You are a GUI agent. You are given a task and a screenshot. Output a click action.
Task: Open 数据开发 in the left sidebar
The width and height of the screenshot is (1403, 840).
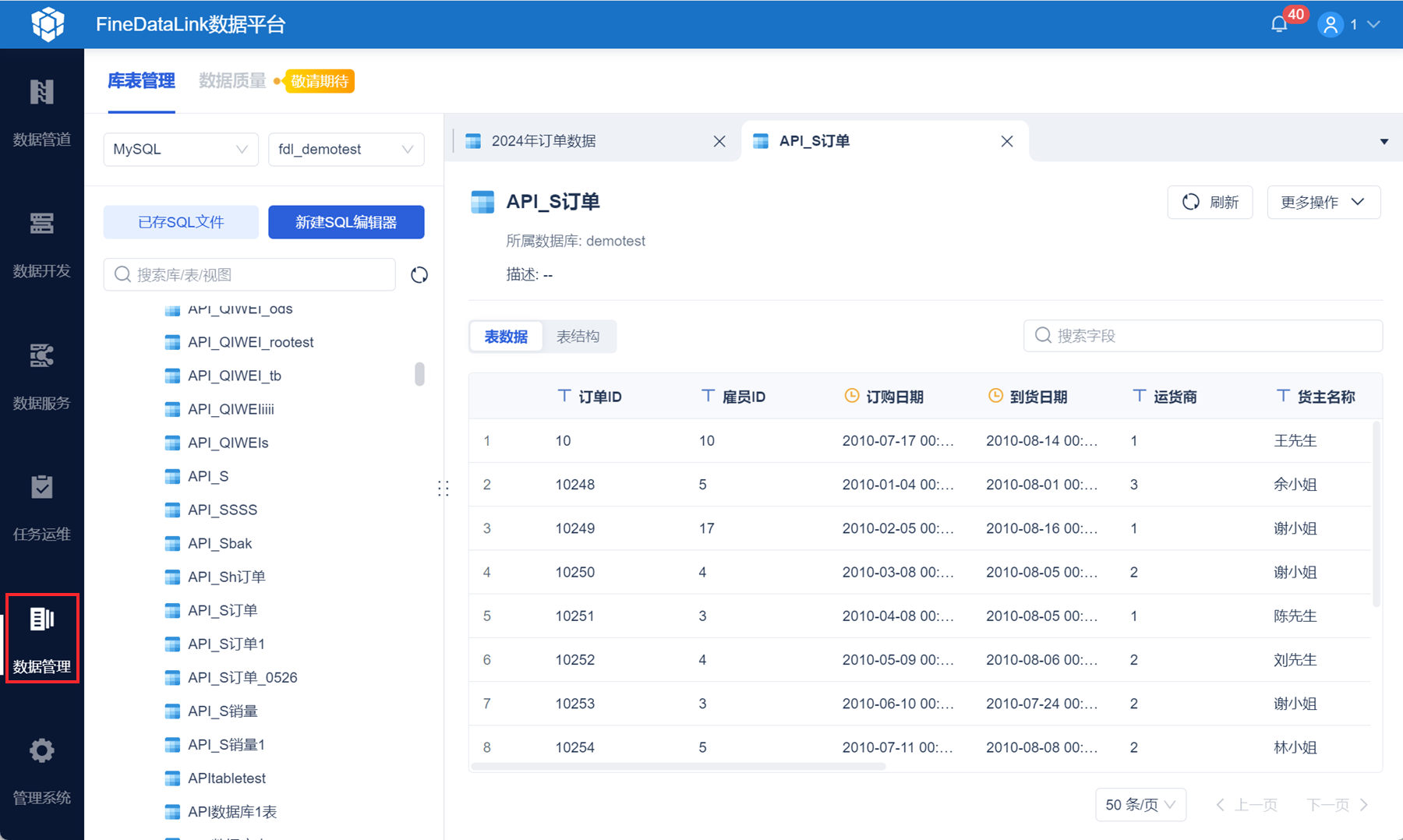(x=42, y=245)
